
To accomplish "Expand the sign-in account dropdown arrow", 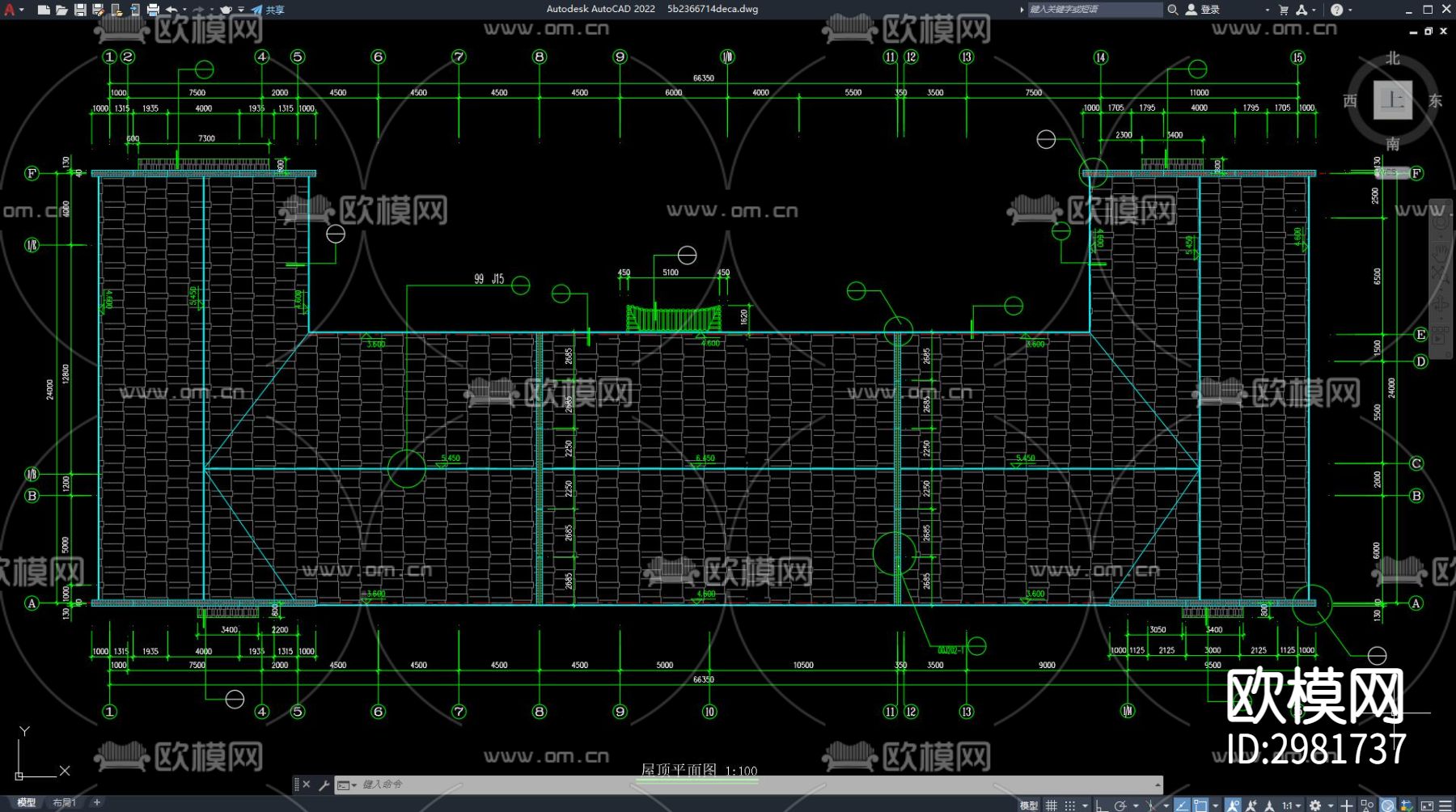I will pyautogui.click(x=1267, y=10).
